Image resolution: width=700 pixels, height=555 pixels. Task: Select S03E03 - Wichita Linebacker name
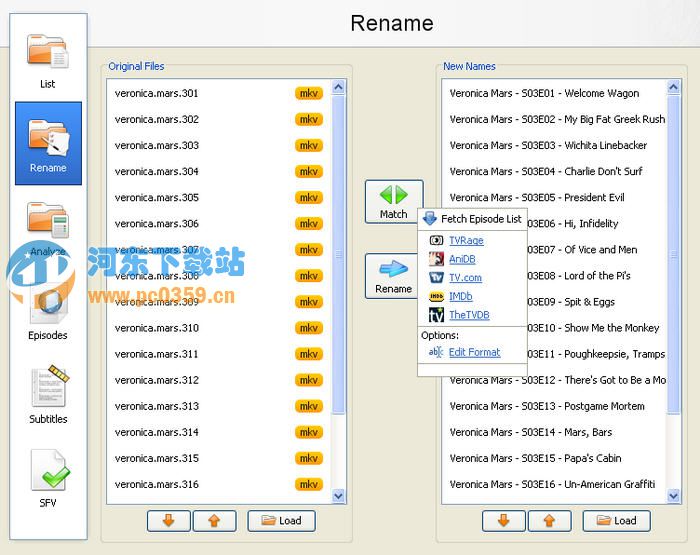click(x=554, y=146)
